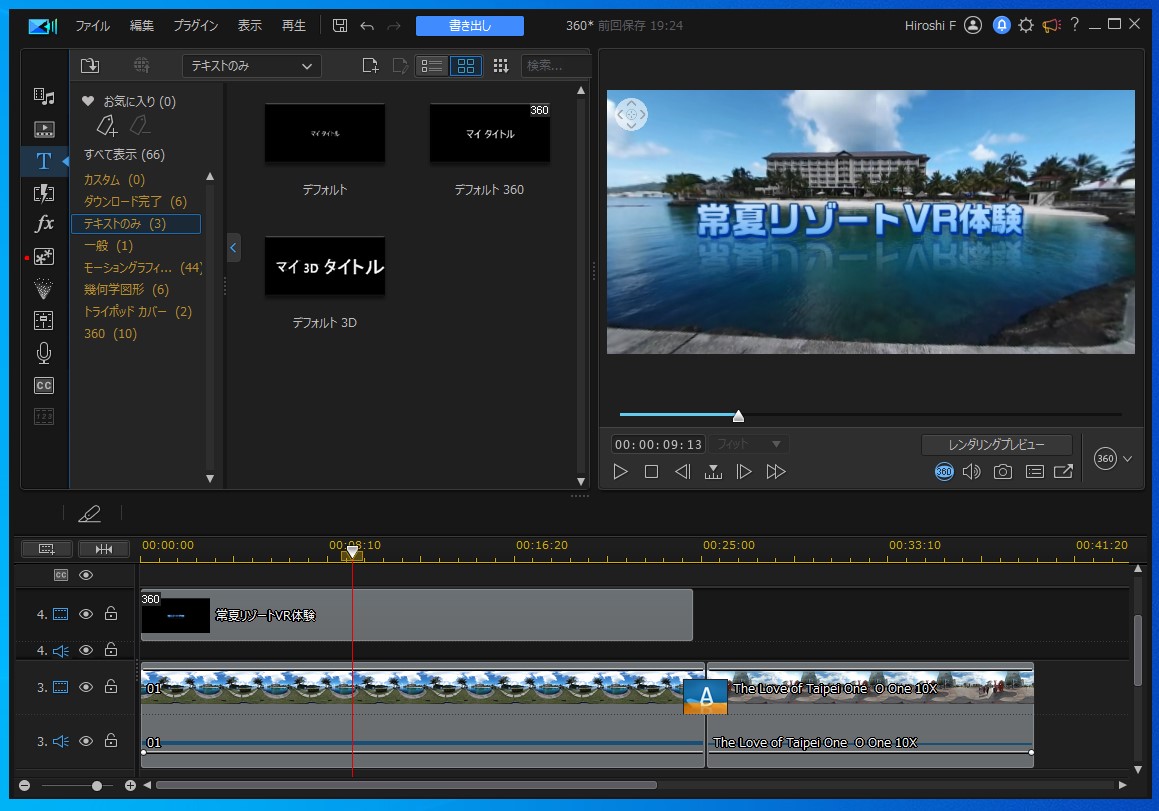Open the Voice-Over Recording microphone icon
Screen dimensions: 1159x811
(44, 353)
